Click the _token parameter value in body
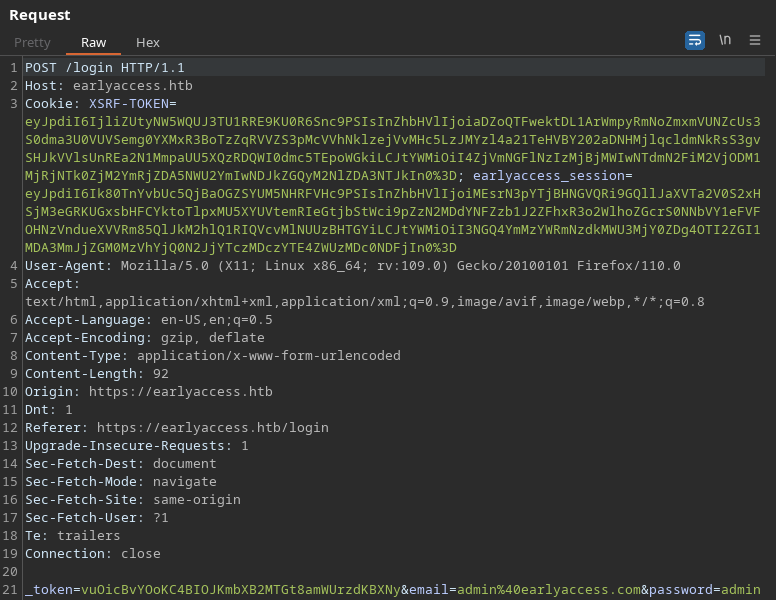The height and width of the screenshot is (600, 776). tap(240, 590)
